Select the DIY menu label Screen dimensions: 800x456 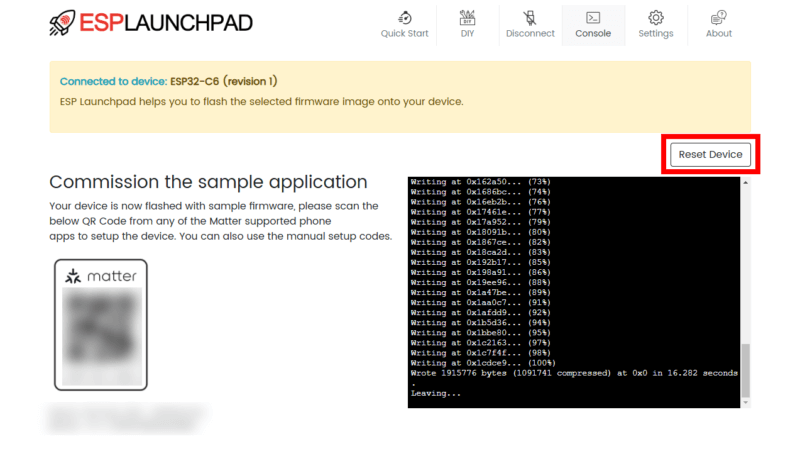click(x=467, y=34)
